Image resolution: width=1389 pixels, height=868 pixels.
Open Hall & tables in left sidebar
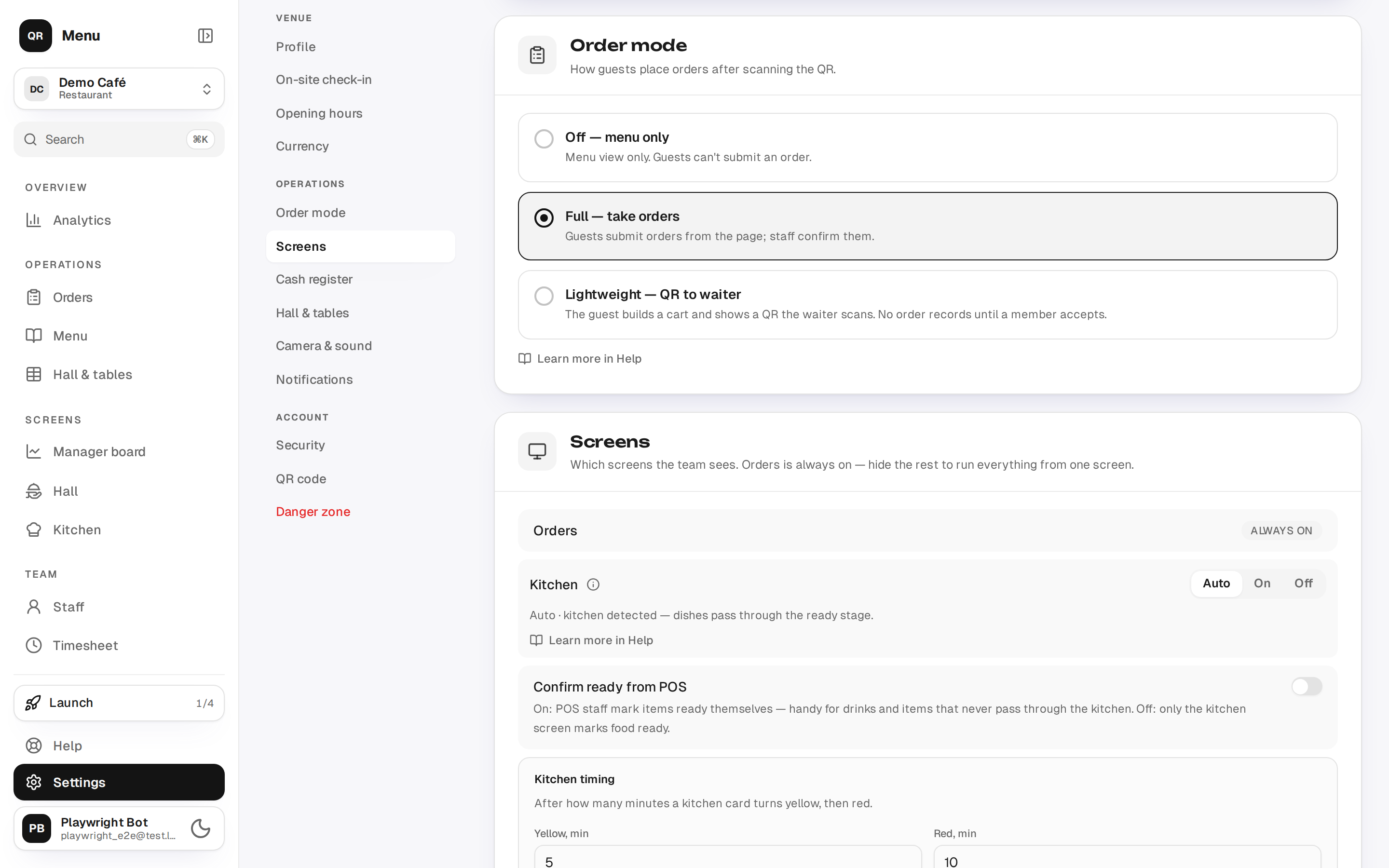(119, 374)
